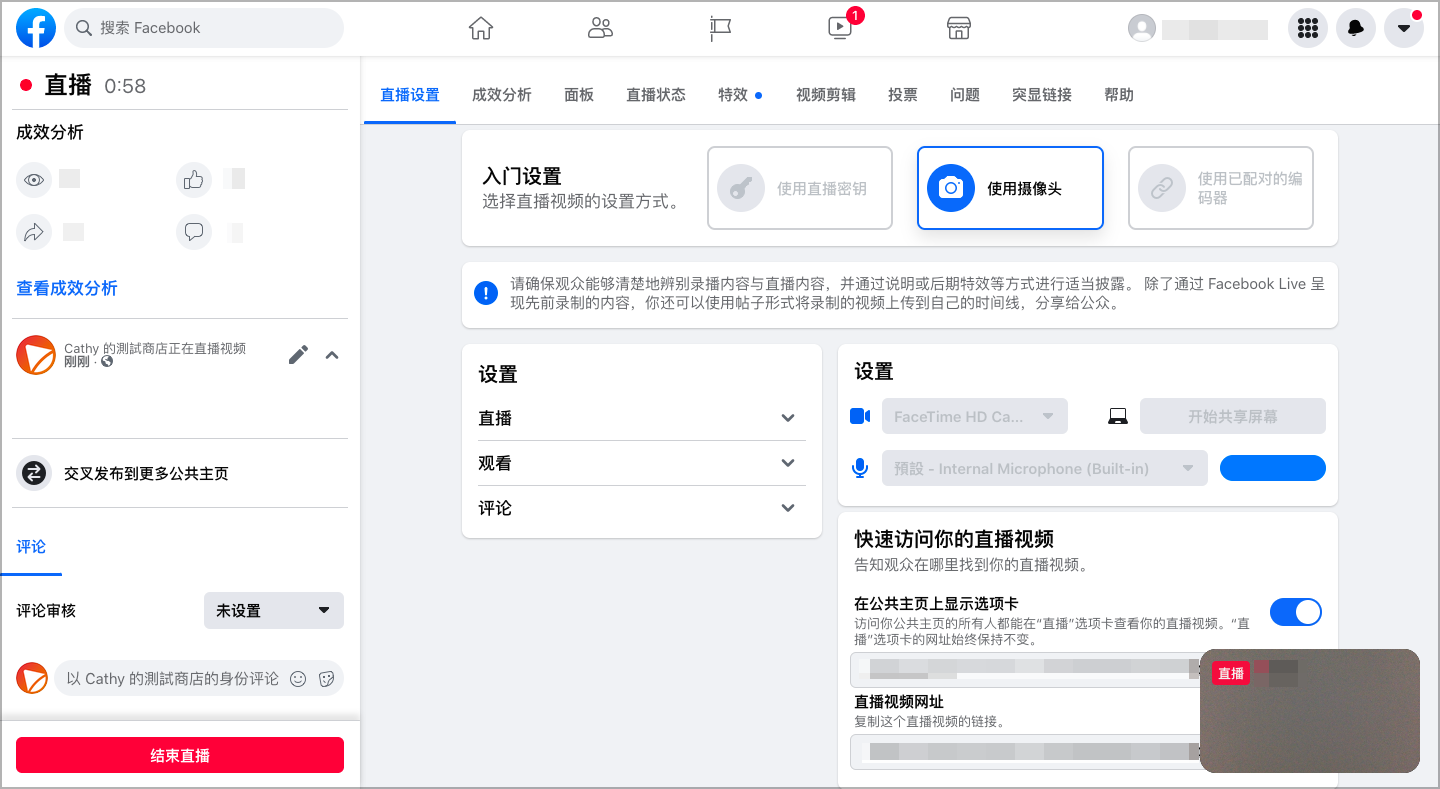Select the 特效 tab
Screen dimensions: 1440x789
[739, 95]
